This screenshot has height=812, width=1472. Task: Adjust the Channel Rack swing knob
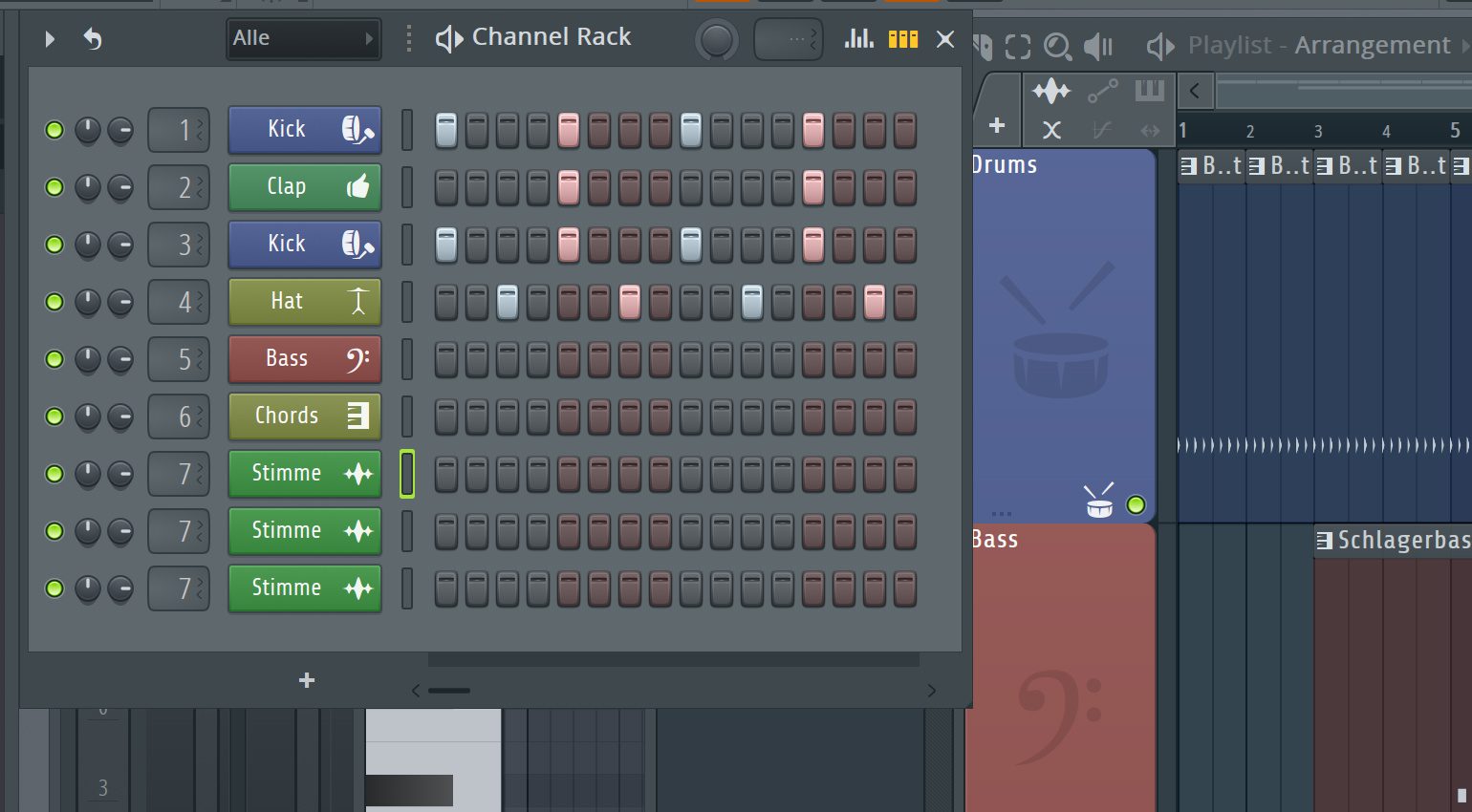717,40
